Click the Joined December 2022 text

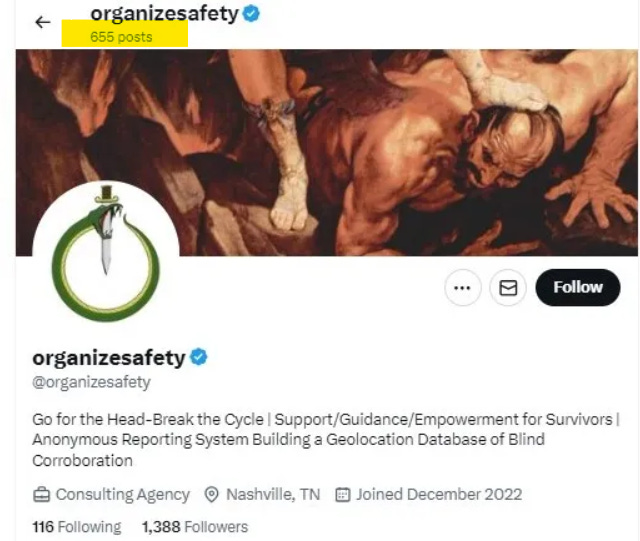tap(439, 495)
